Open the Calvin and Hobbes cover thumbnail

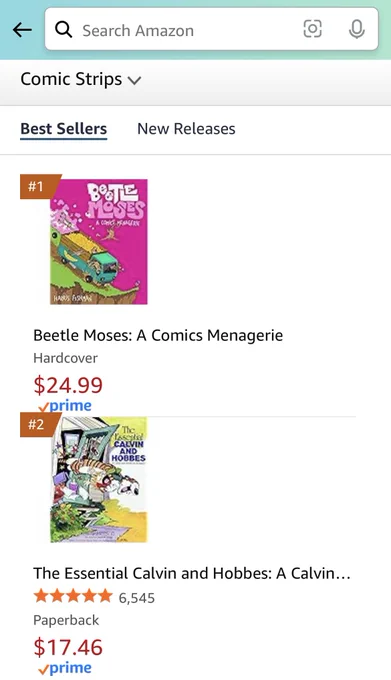(99, 480)
